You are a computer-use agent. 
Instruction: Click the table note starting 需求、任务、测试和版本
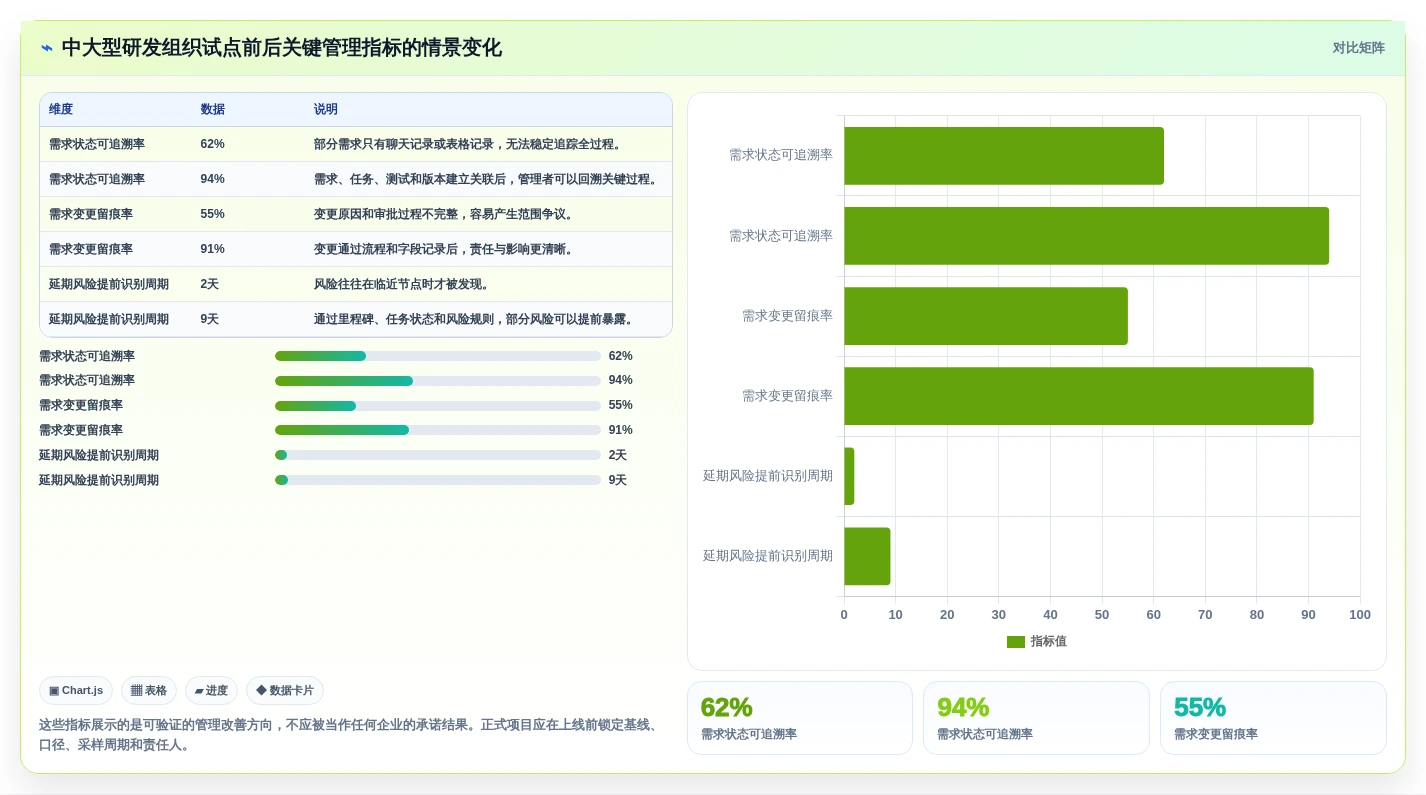487,179
